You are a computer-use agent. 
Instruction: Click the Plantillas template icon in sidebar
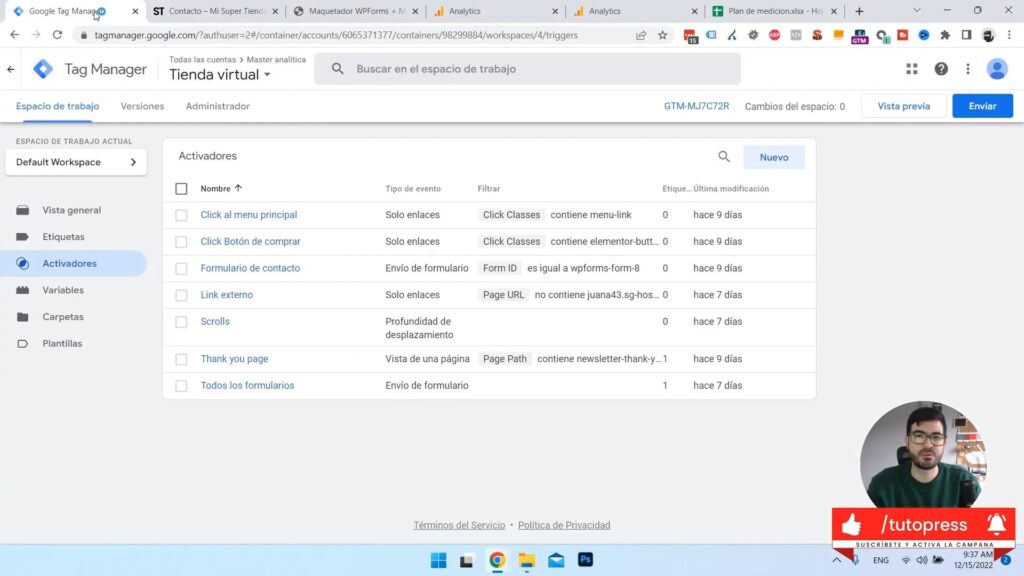point(23,344)
